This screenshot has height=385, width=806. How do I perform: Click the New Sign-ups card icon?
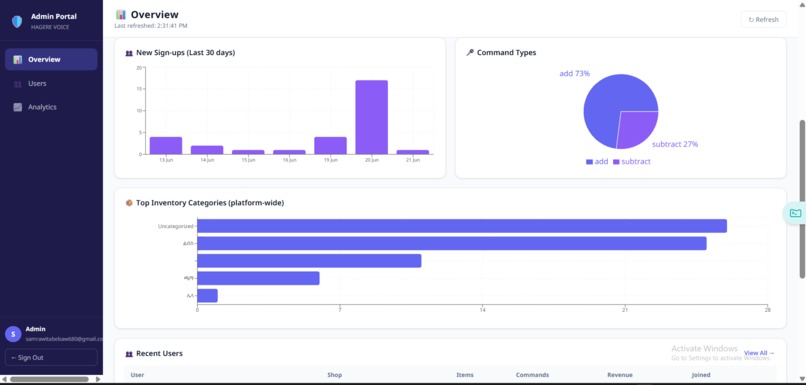point(129,53)
